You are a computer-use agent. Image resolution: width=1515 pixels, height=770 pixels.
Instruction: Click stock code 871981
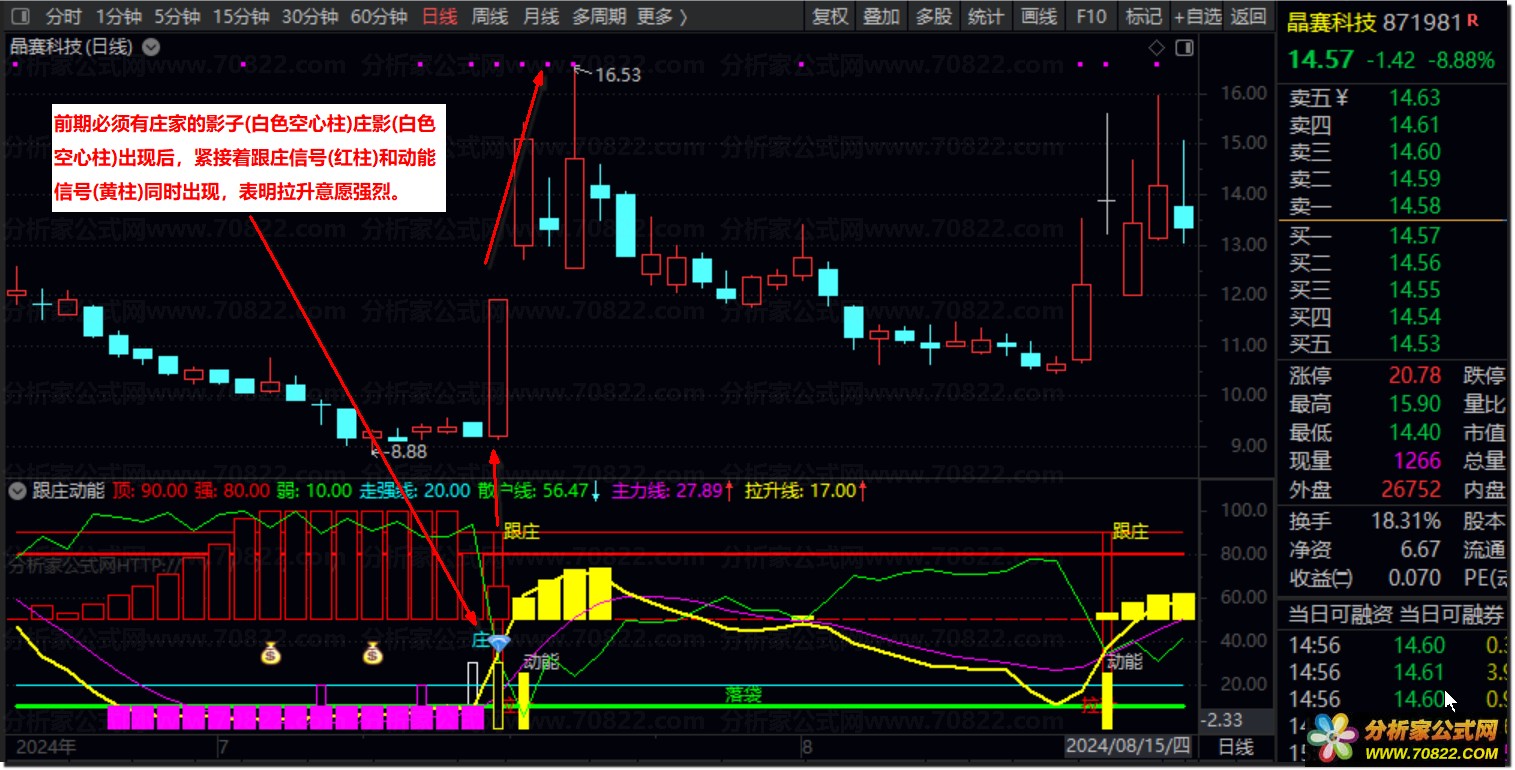(x=1422, y=22)
